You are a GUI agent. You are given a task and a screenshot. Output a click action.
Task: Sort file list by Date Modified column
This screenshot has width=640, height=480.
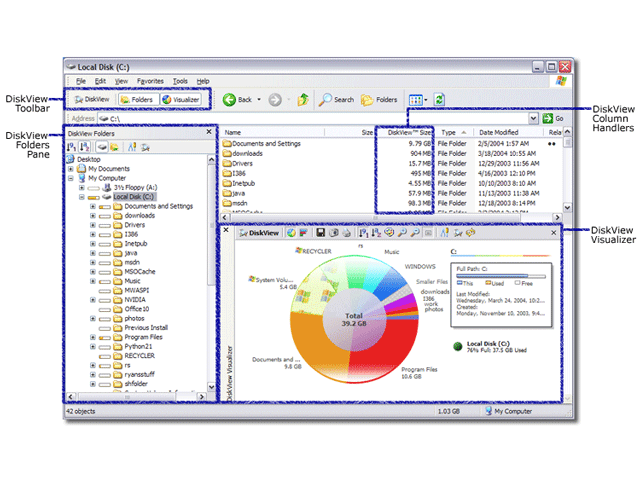[x=508, y=132]
